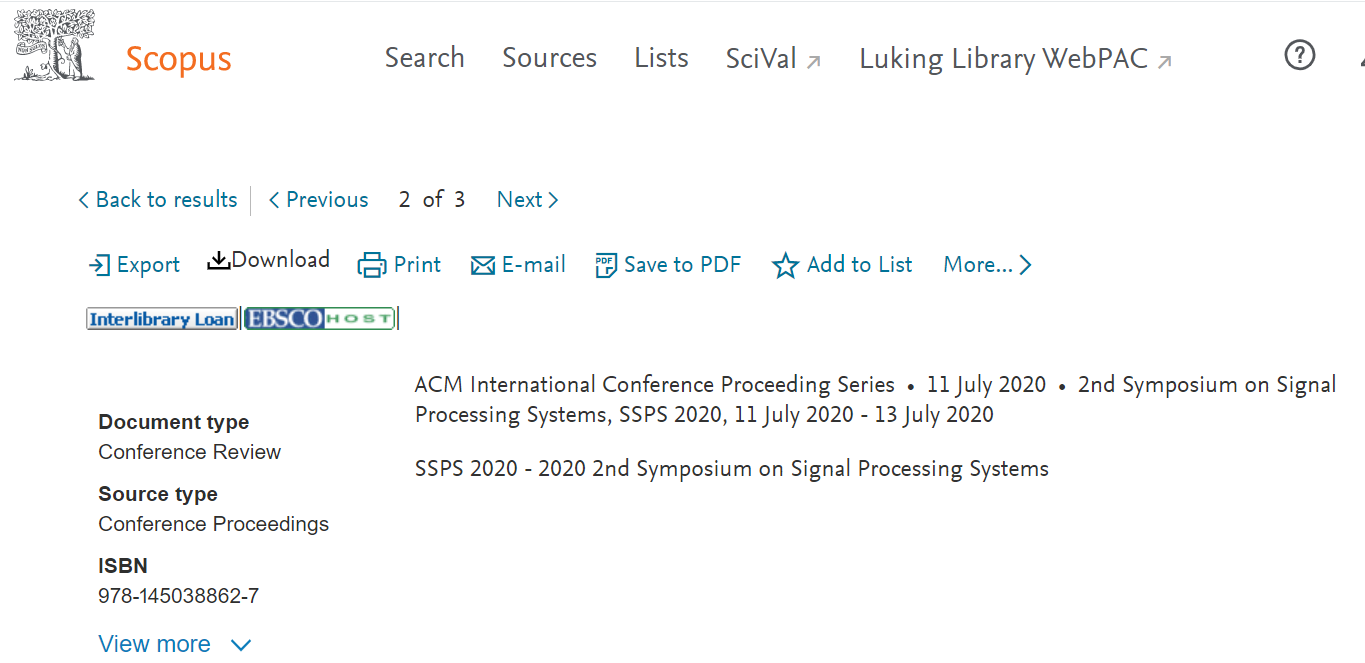Open the Sources menu item
This screenshot has width=1365, height=663.
point(549,58)
